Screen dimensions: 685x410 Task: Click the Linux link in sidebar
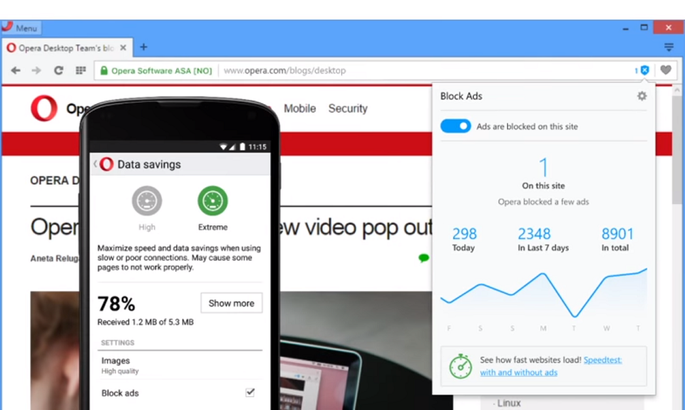pyautogui.click(x=509, y=403)
